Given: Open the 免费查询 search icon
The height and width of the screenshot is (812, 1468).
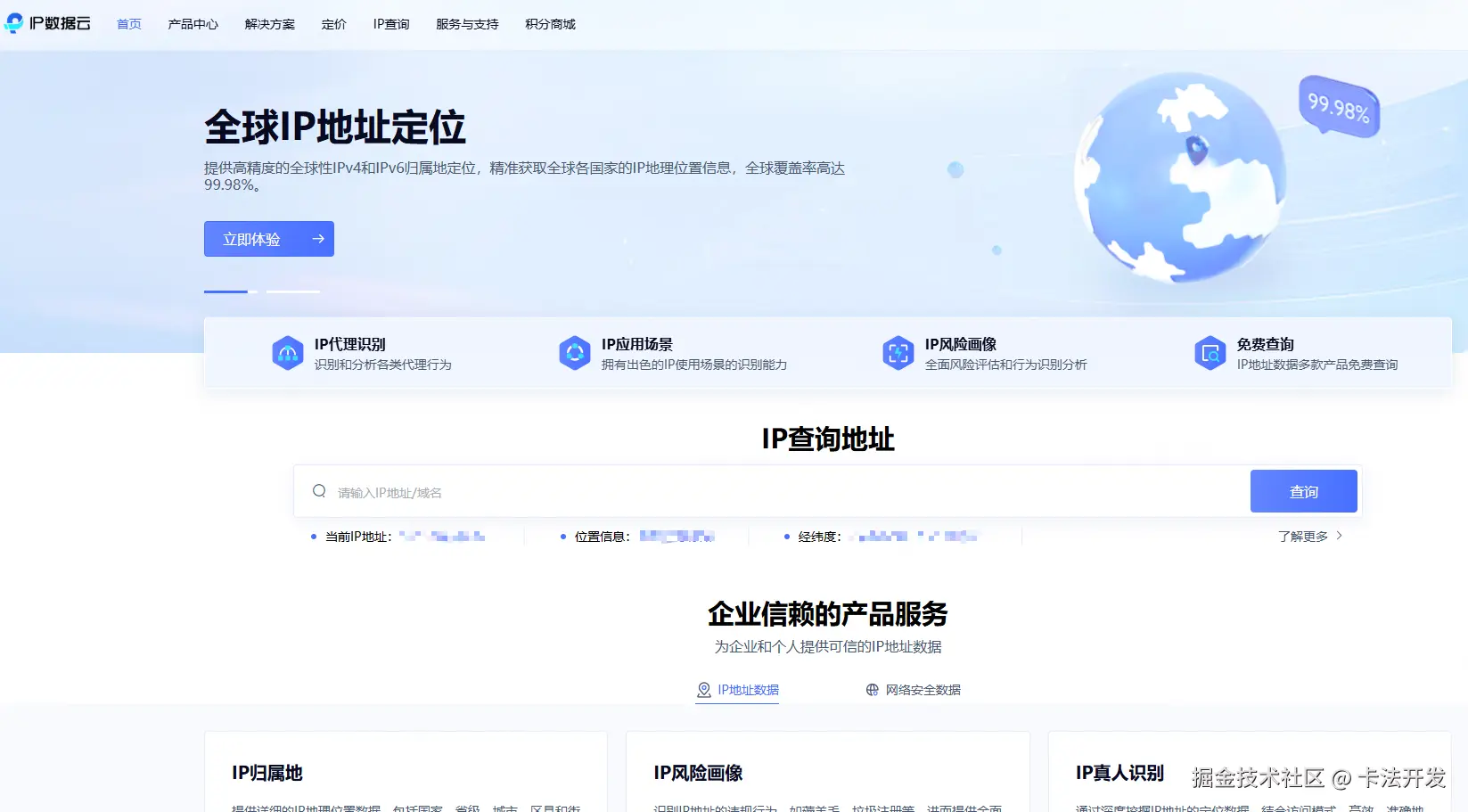Looking at the screenshot, I should (1210, 353).
